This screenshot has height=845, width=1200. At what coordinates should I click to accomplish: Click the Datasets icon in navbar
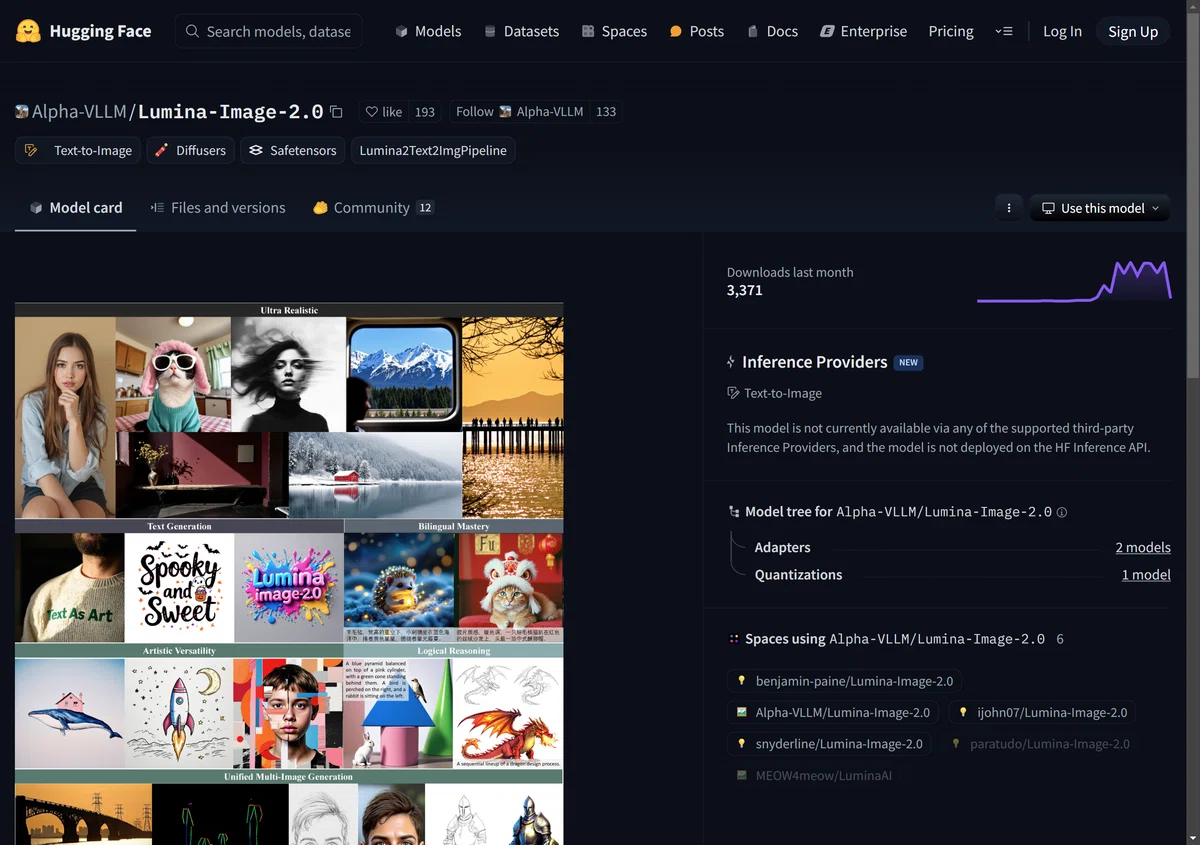(x=490, y=31)
